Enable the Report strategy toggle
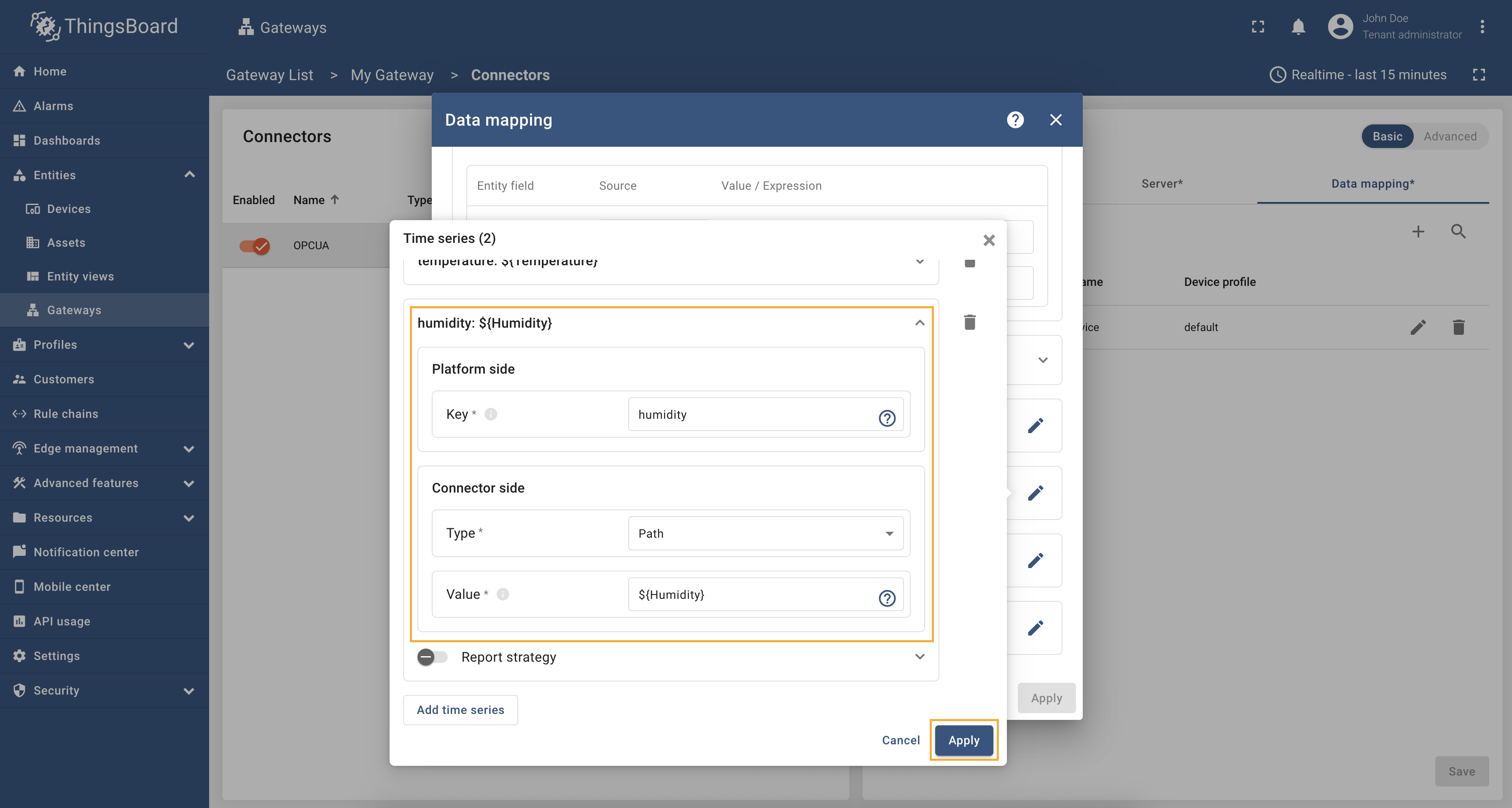This screenshot has height=808, width=1512. pos(433,657)
